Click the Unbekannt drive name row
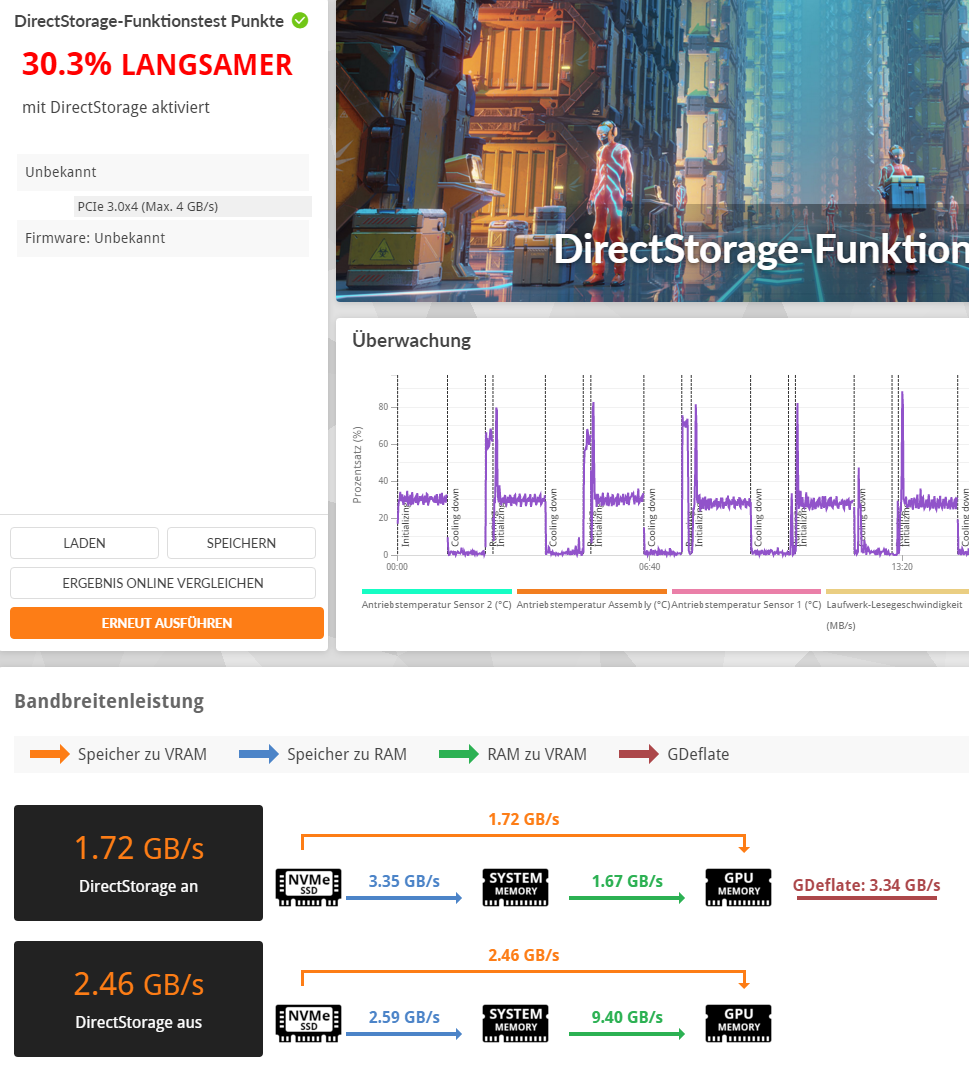 click(163, 172)
